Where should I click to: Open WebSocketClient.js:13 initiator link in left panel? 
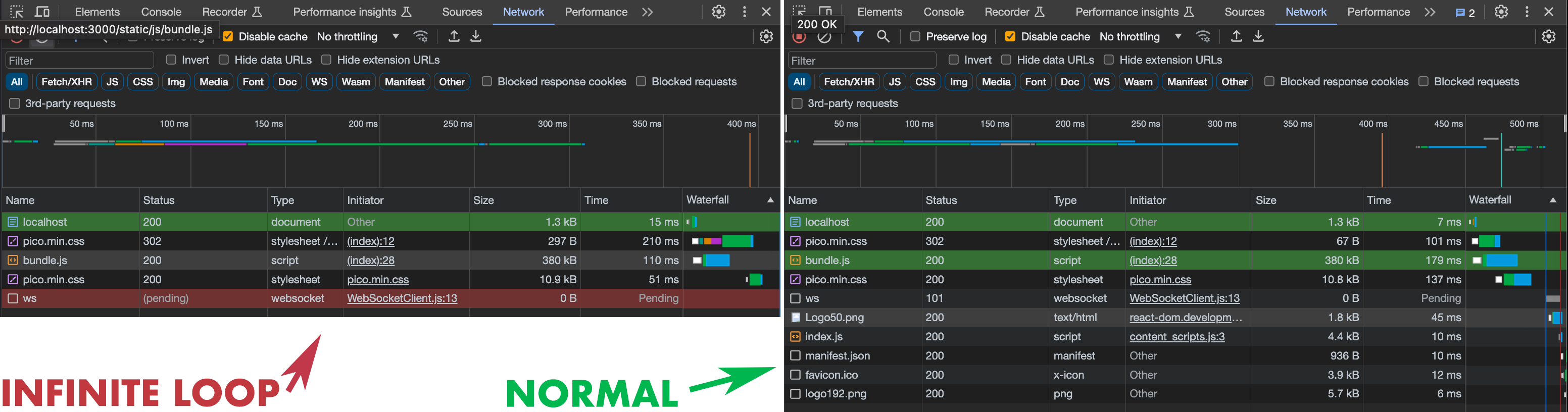pyautogui.click(x=402, y=298)
